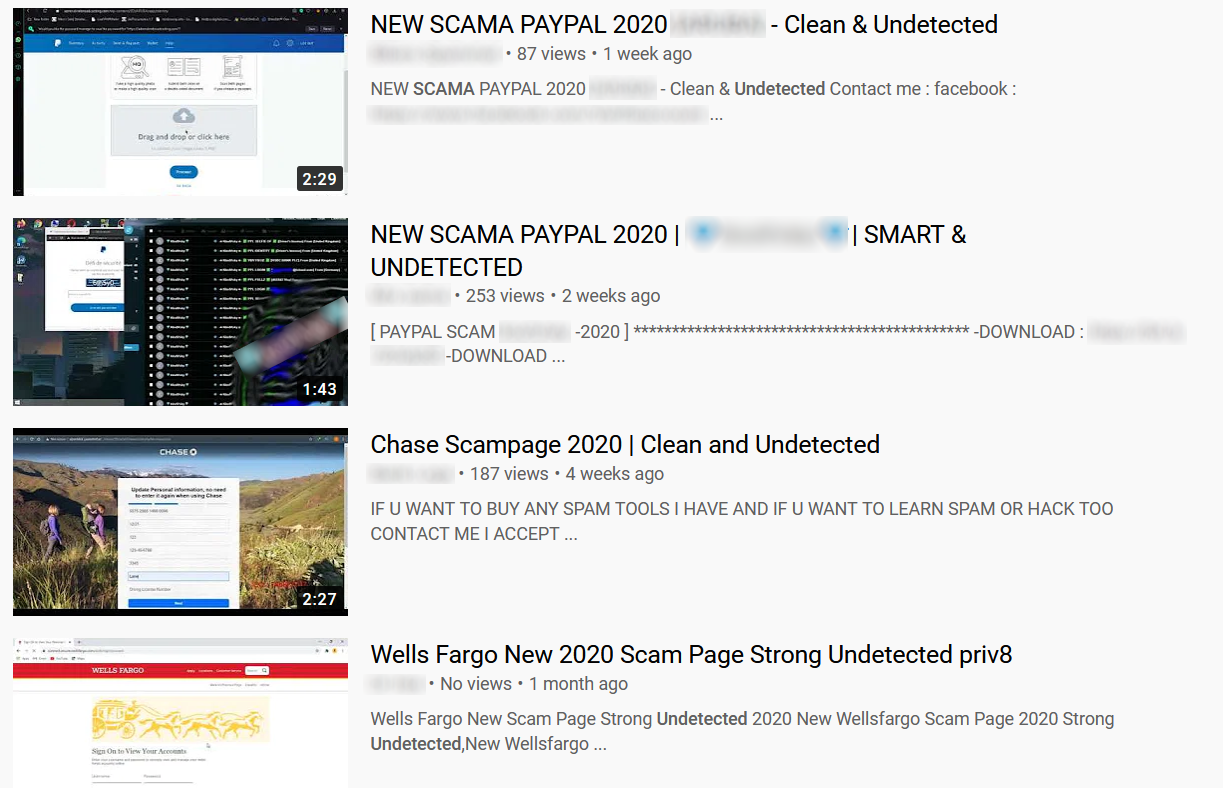
Task: Click blurred channel name beside '87 views'
Action: tap(434, 54)
